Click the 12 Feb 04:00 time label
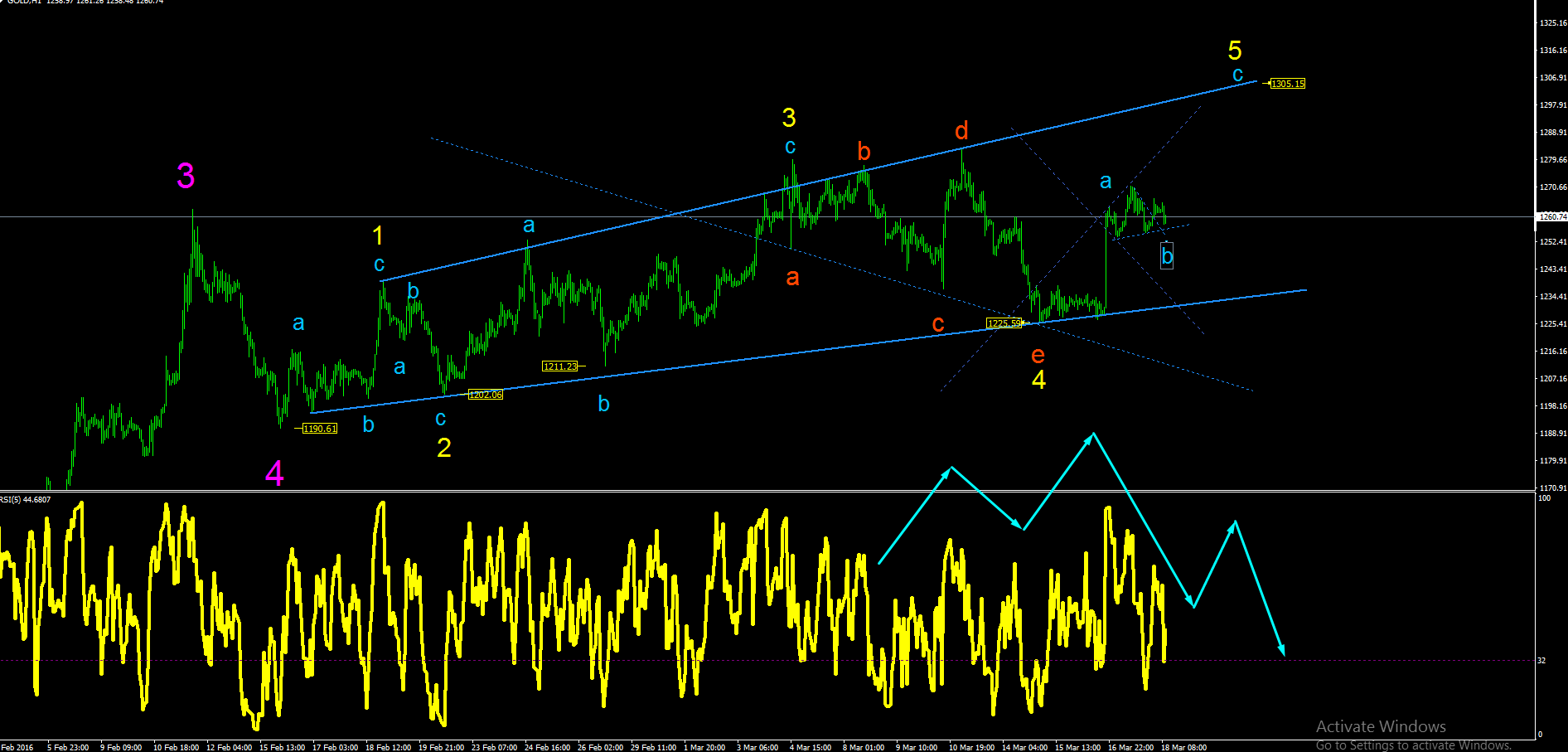The width and height of the screenshot is (1568, 752). (229, 748)
